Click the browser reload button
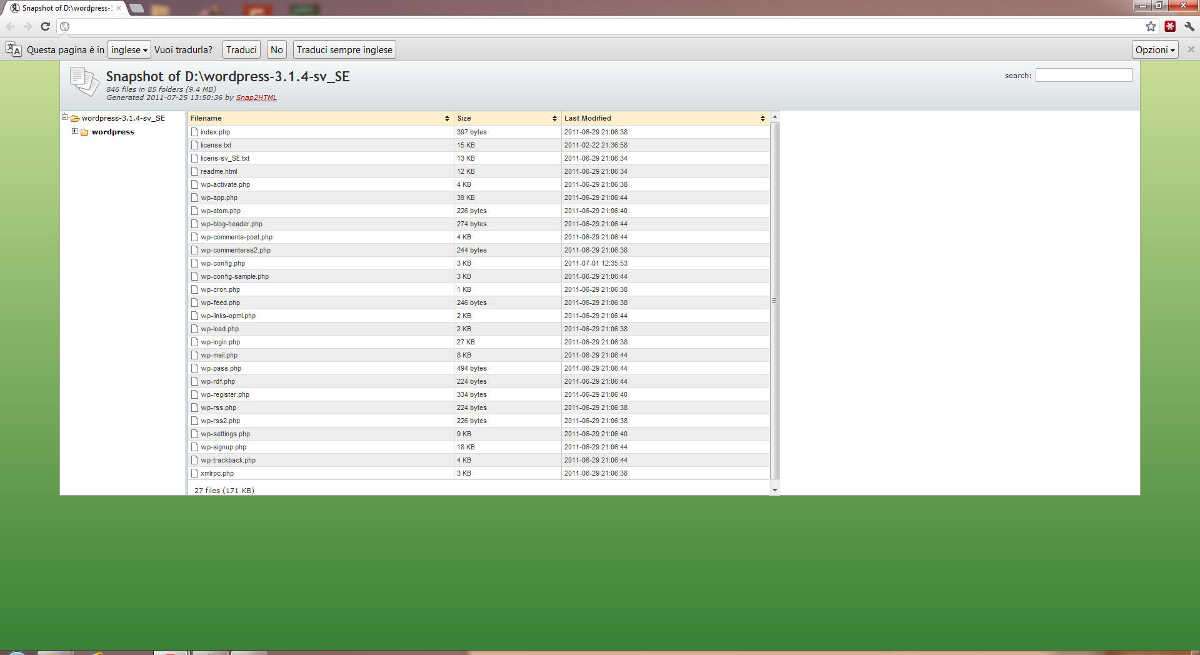 pyautogui.click(x=46, y=26)
